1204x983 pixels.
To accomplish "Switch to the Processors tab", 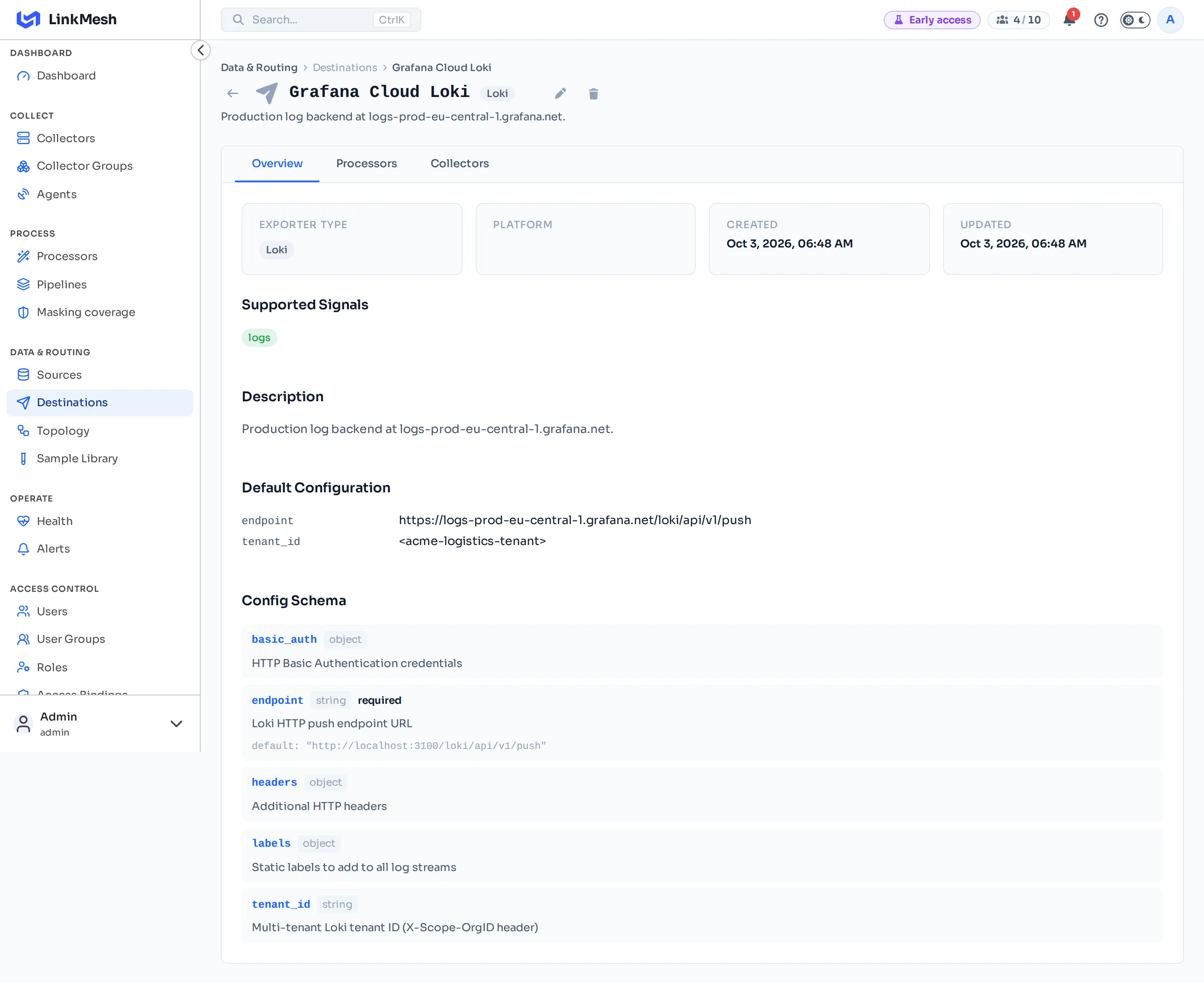I will tap(366, 164).
